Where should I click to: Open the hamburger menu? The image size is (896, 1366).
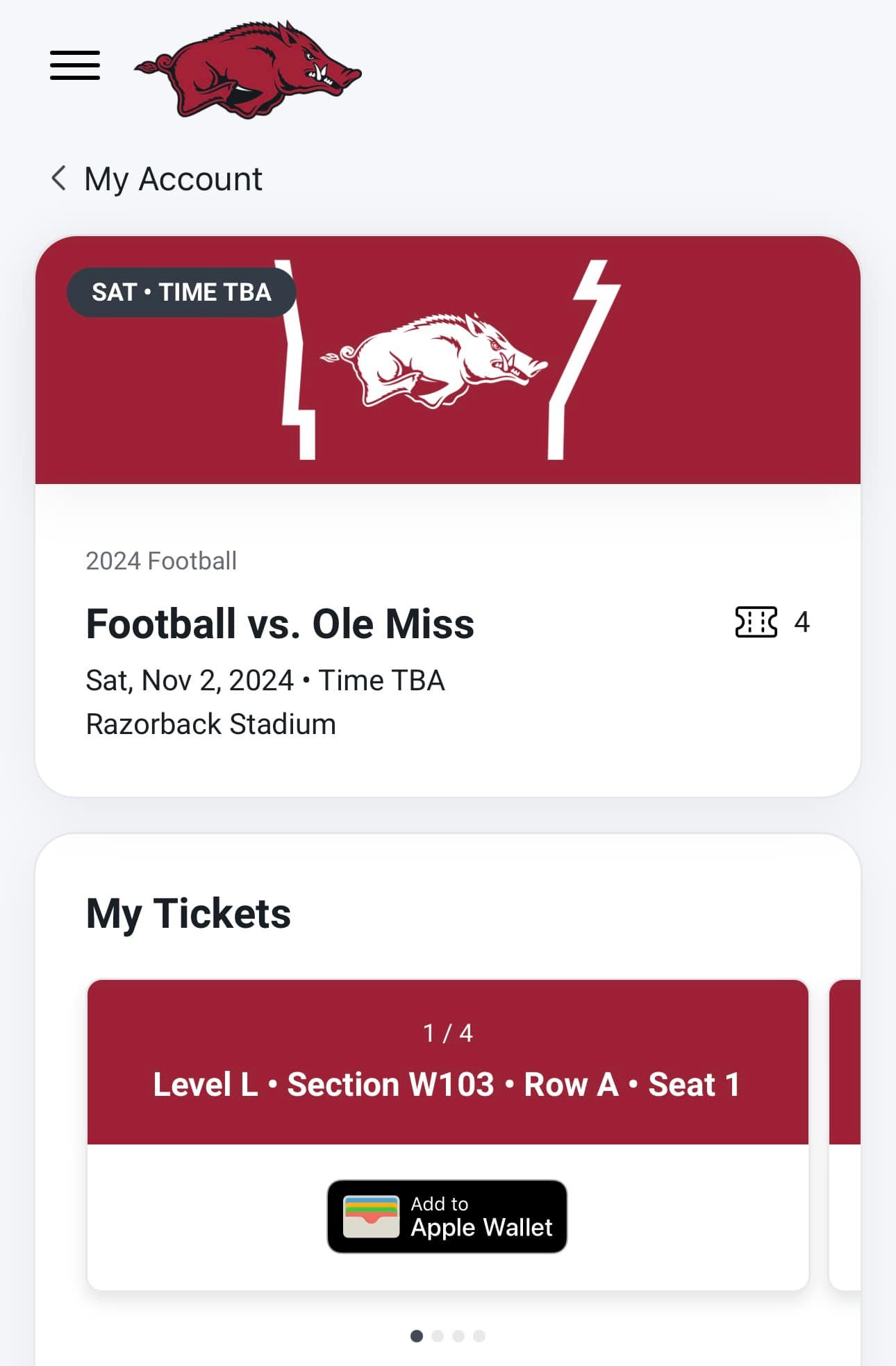point(75,65)
